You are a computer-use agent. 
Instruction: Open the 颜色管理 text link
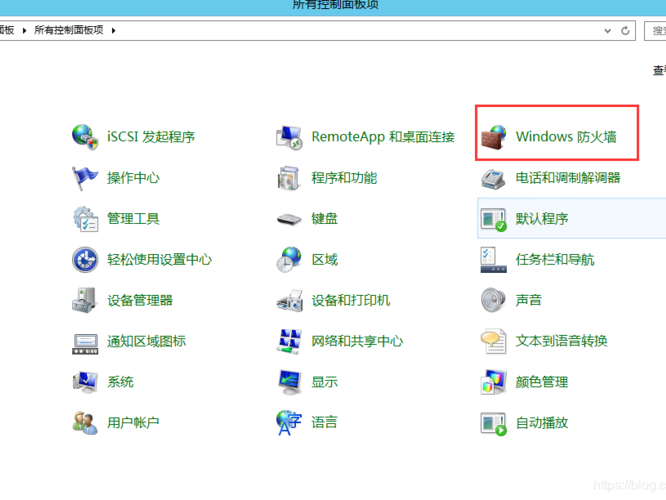point(542,382)
